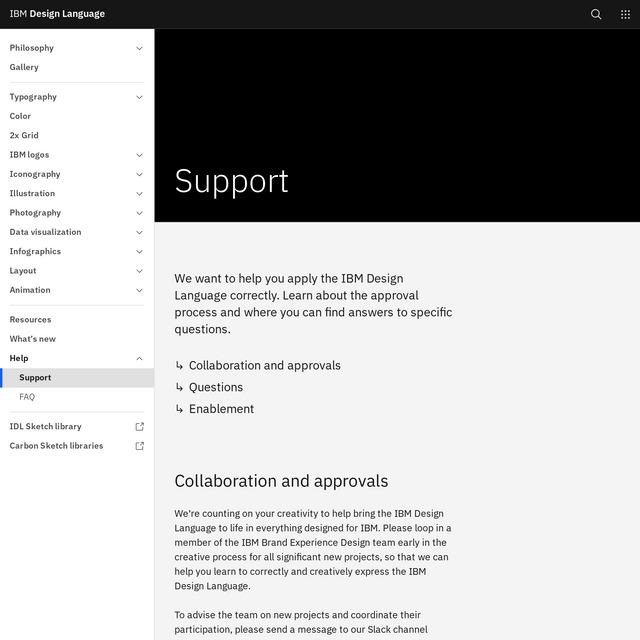This screenshot has height=640, width=640.
Task: Click the Data visualization label
Action: (x=45, y=232)
